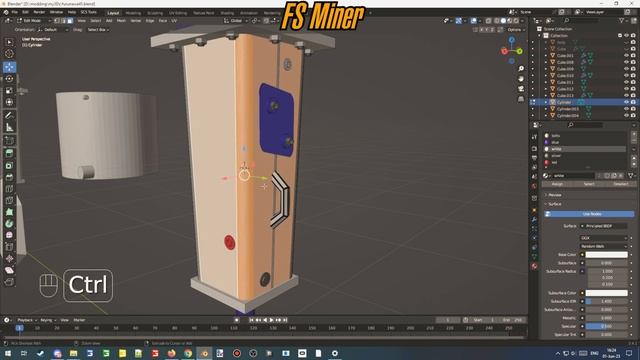The width and height of the screenshot is (640, 360).
Task: Select the Spin tool
Action: coord(9,224)
